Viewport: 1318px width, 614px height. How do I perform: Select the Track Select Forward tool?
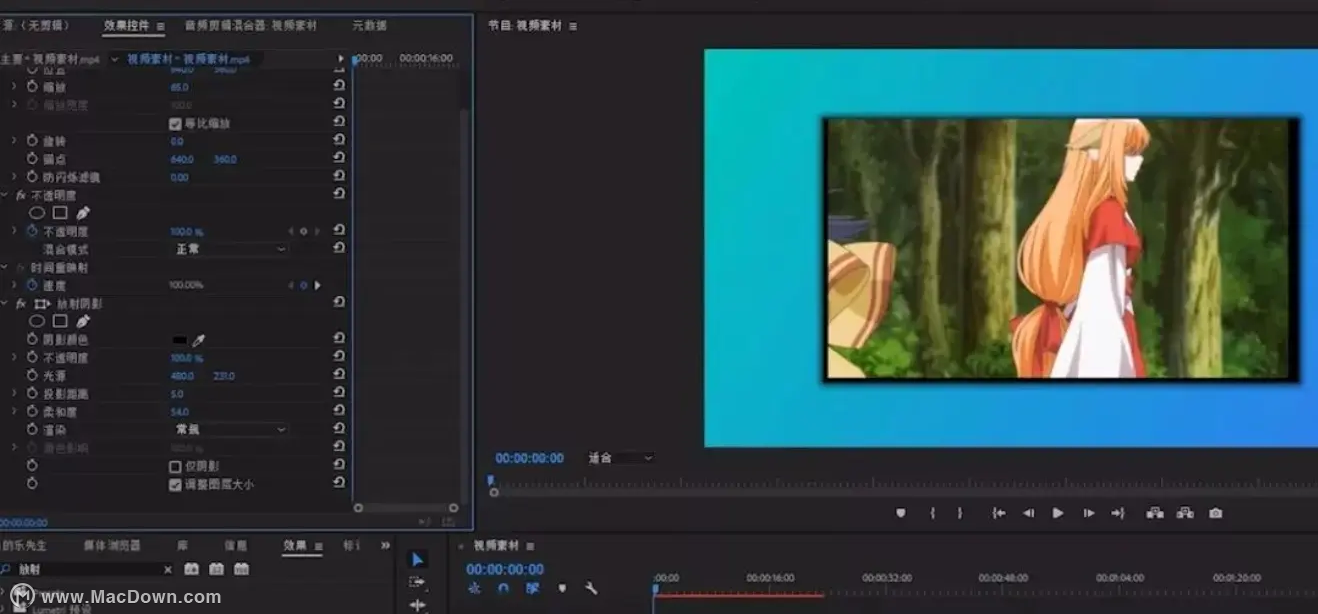(417, 582)
